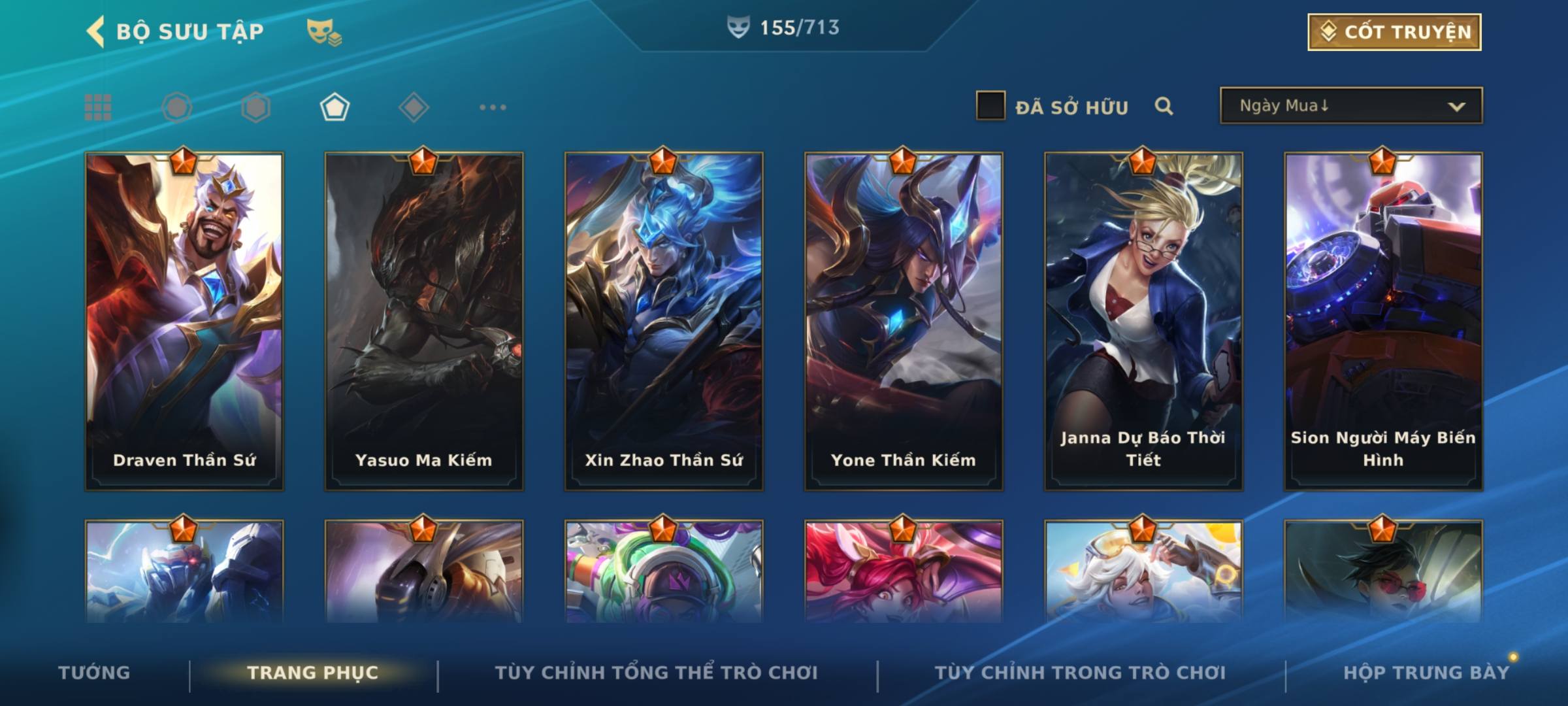Select the all-skins grid filter icon
This screenshot has height=706, width=1568.
pos(98,107)
